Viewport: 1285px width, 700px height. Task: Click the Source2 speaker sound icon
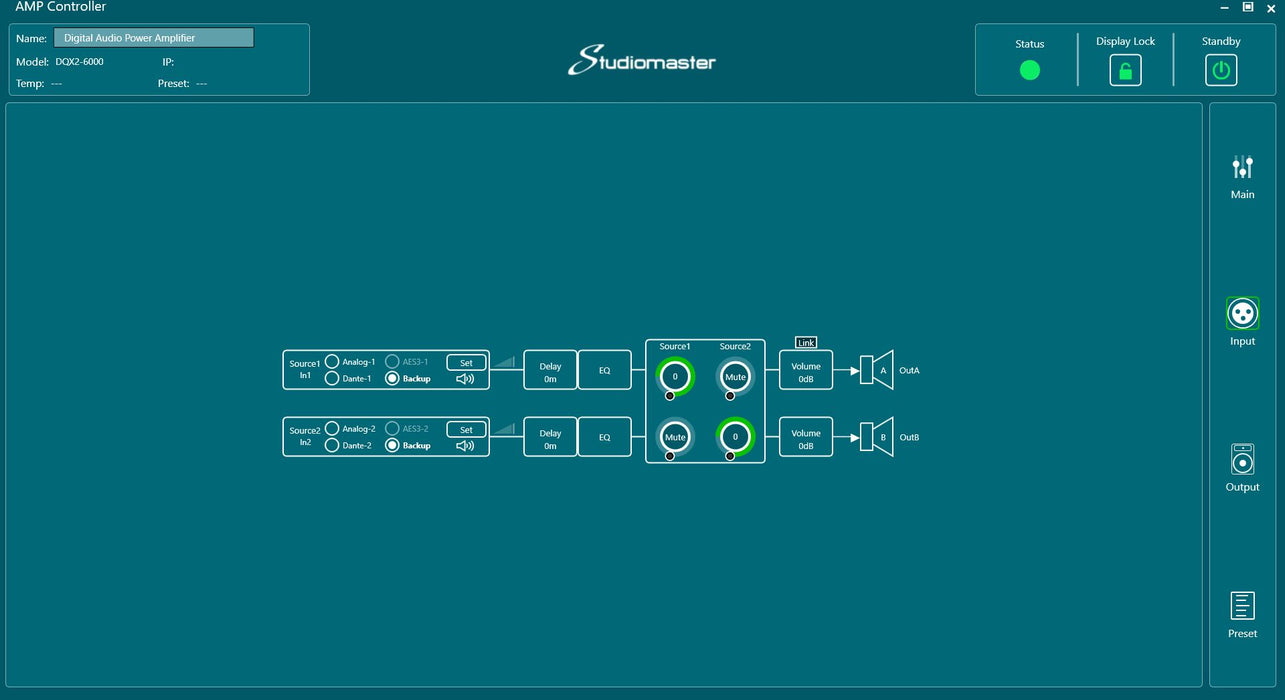pos(466,446)
